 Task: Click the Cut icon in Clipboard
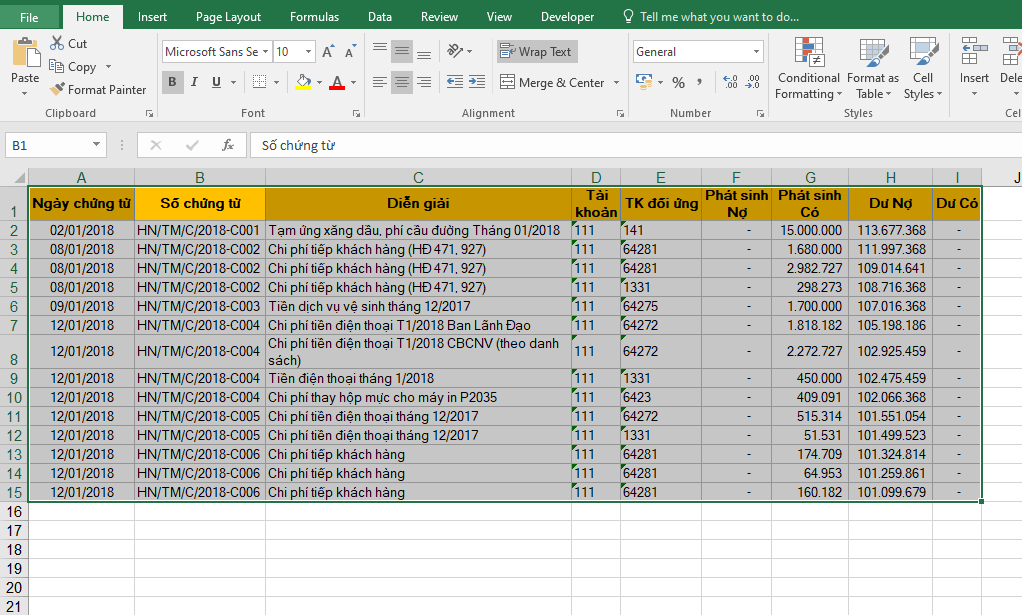tap(57, 44)
